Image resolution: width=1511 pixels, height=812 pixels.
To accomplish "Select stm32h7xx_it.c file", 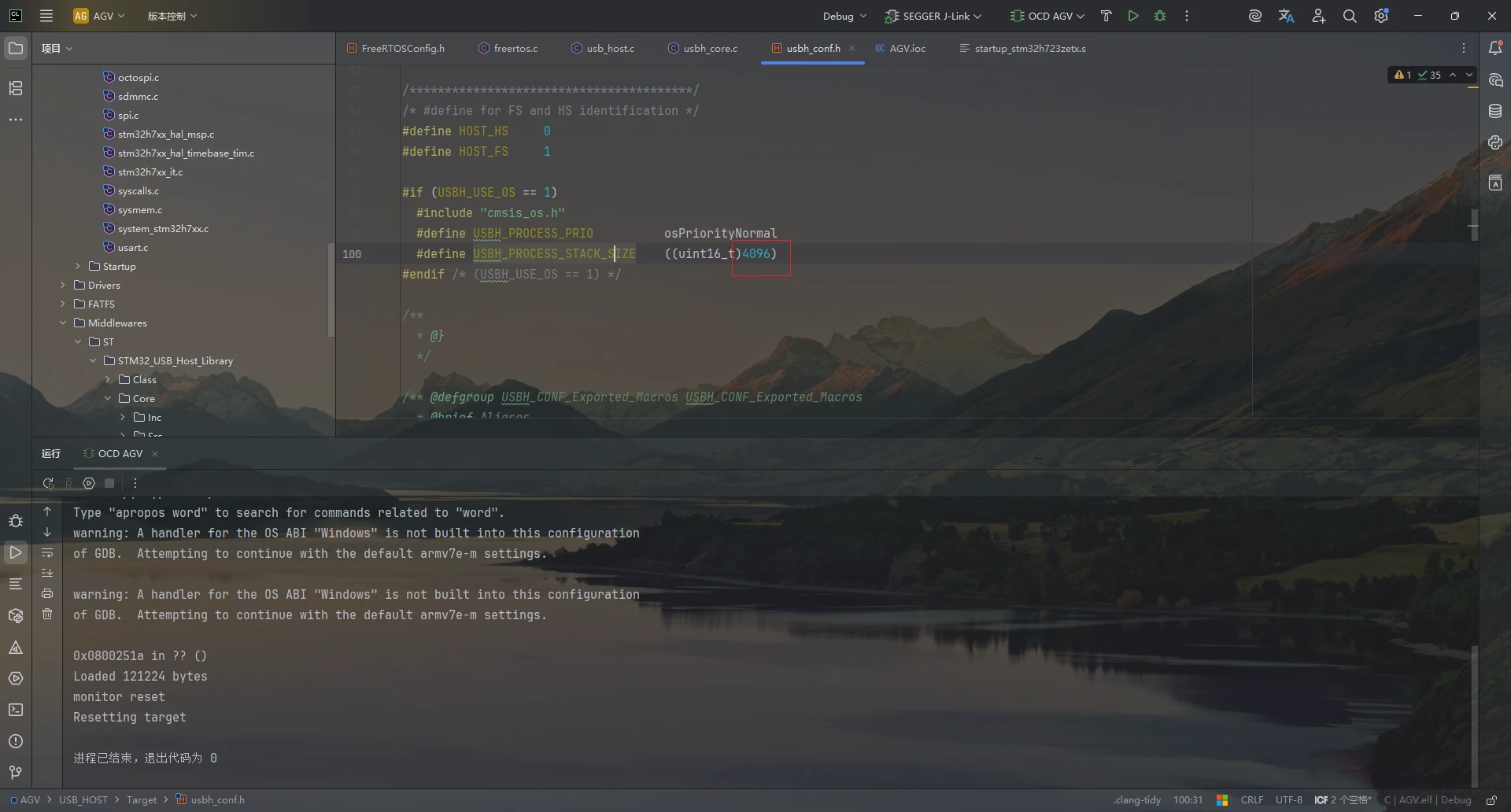I will pos(150,172).
